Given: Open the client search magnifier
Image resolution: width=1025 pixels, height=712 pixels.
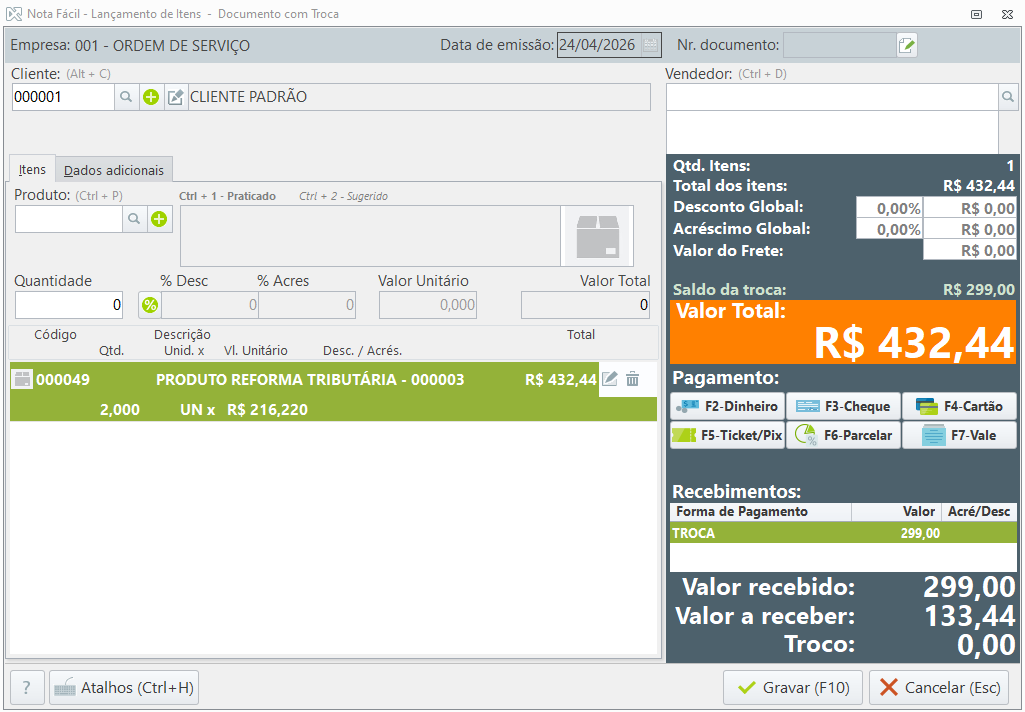Looking at the screenshot, I should click(126, 97).
